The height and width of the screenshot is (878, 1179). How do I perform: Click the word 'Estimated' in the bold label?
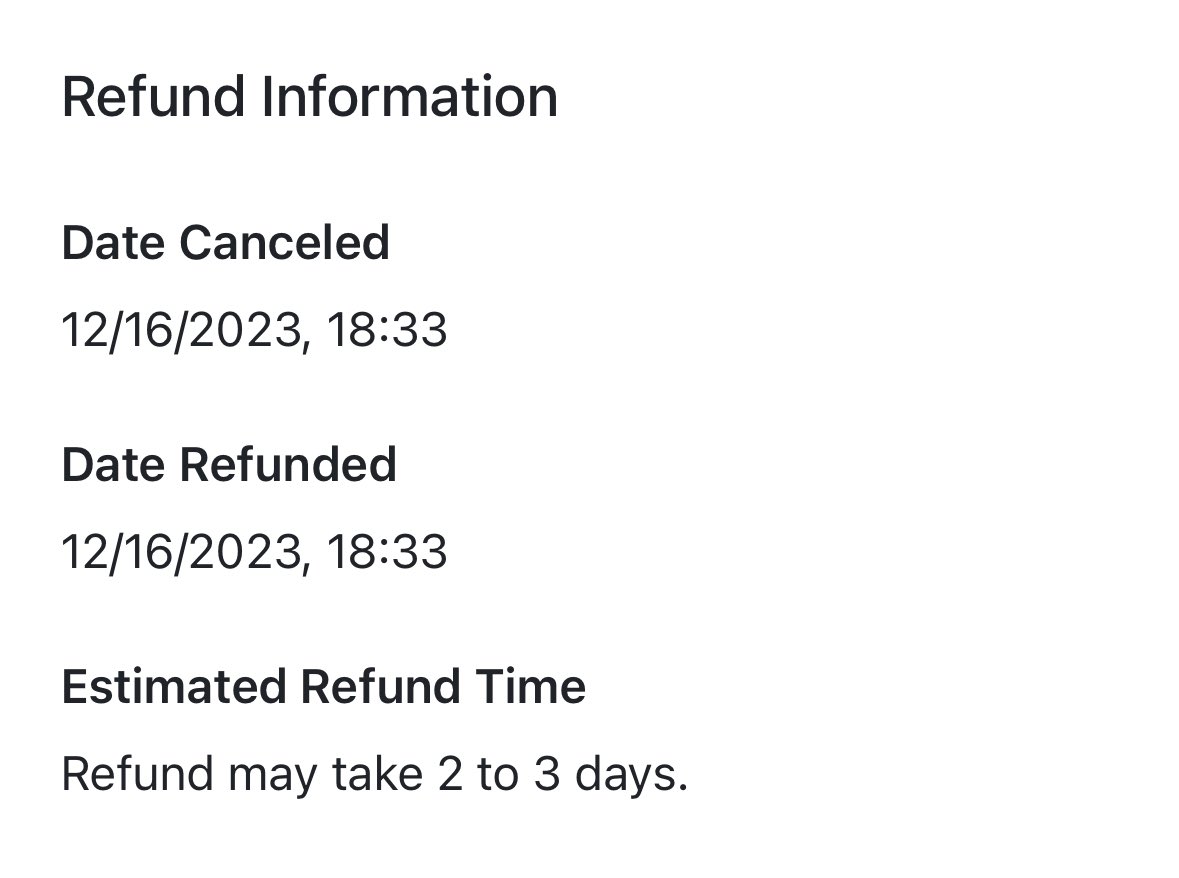point(174,686)
